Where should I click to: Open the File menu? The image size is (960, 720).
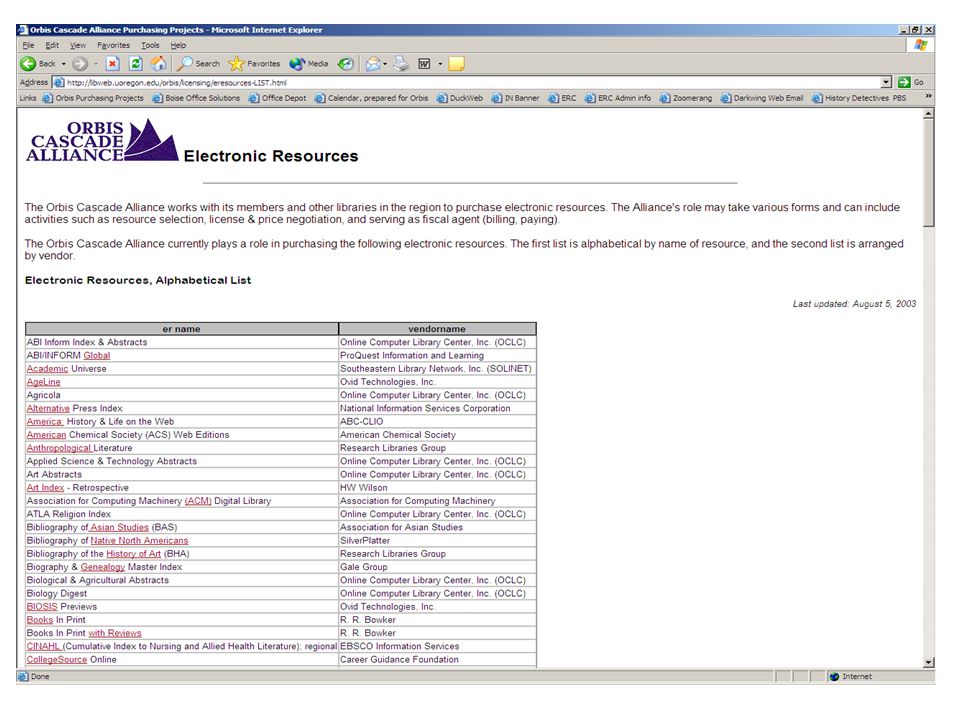[29, 45]
